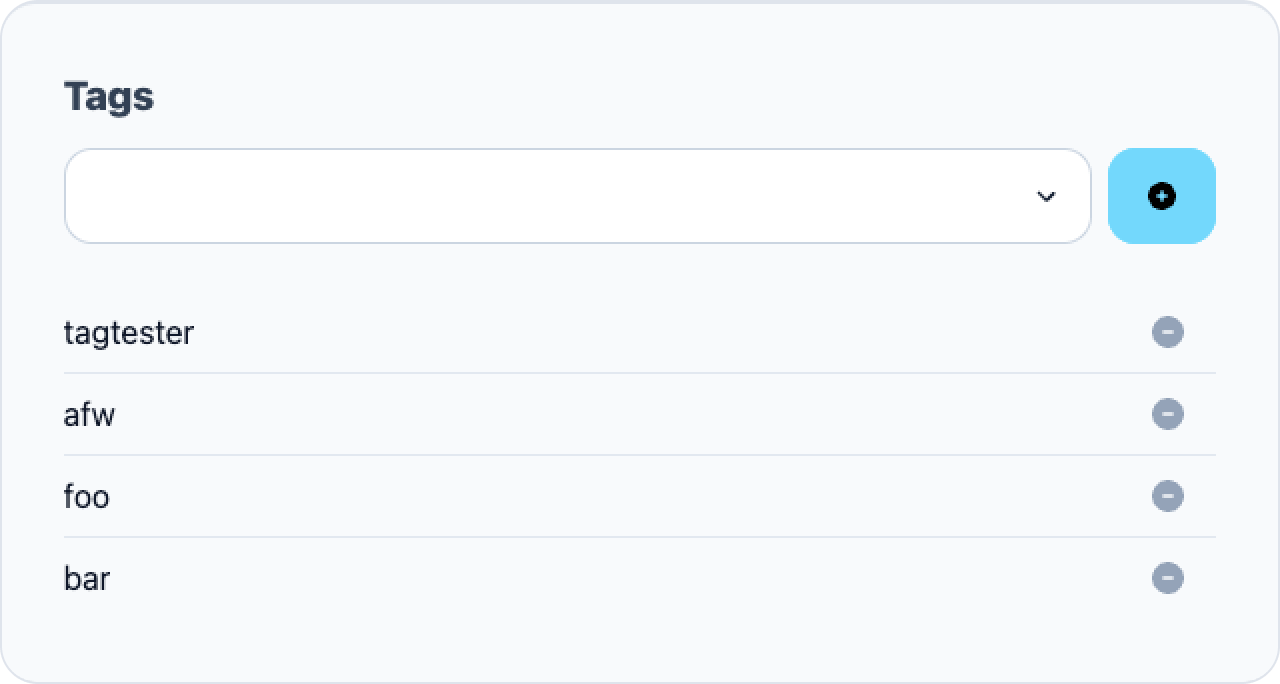Focus the tag input field's text area
1280x684 pixels.
click(545, 196)
